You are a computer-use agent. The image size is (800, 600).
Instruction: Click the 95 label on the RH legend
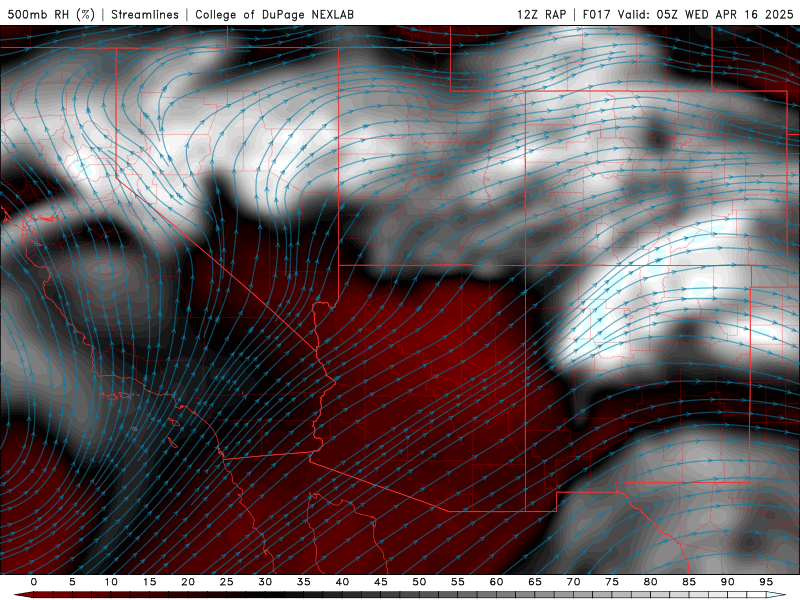pos(766,582)
